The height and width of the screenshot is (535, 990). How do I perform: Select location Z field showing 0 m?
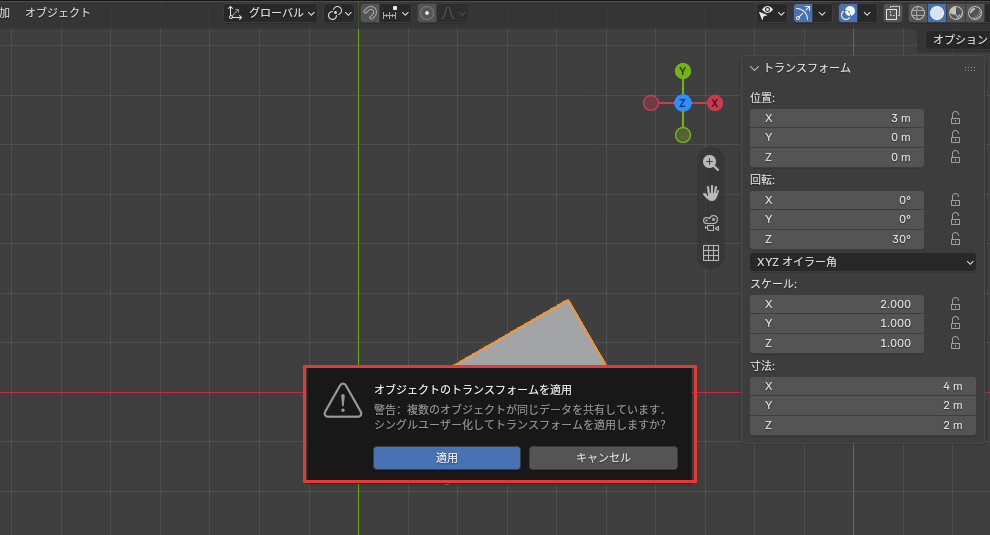click(837, 157)
